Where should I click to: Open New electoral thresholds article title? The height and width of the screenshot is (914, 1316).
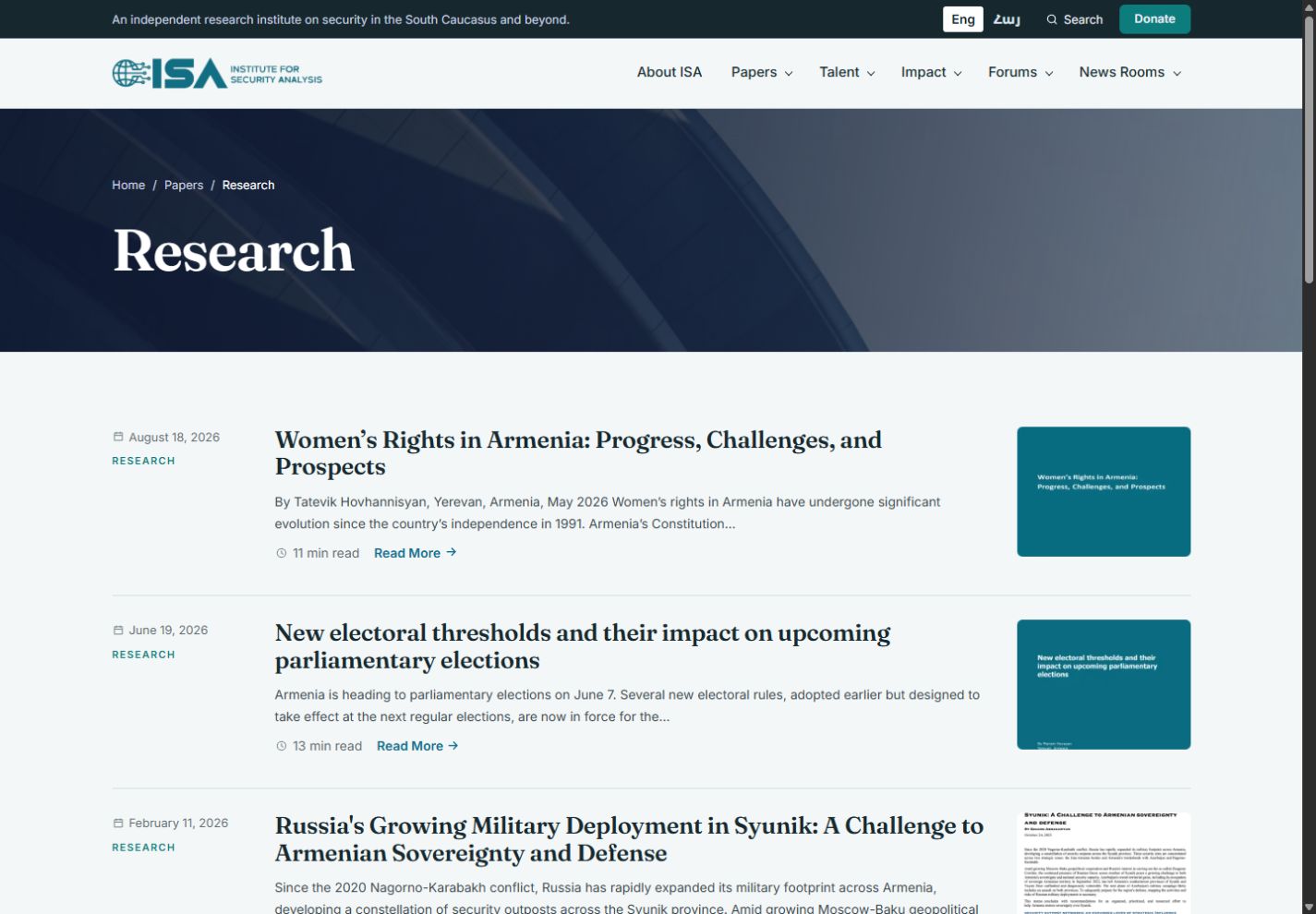583,646
